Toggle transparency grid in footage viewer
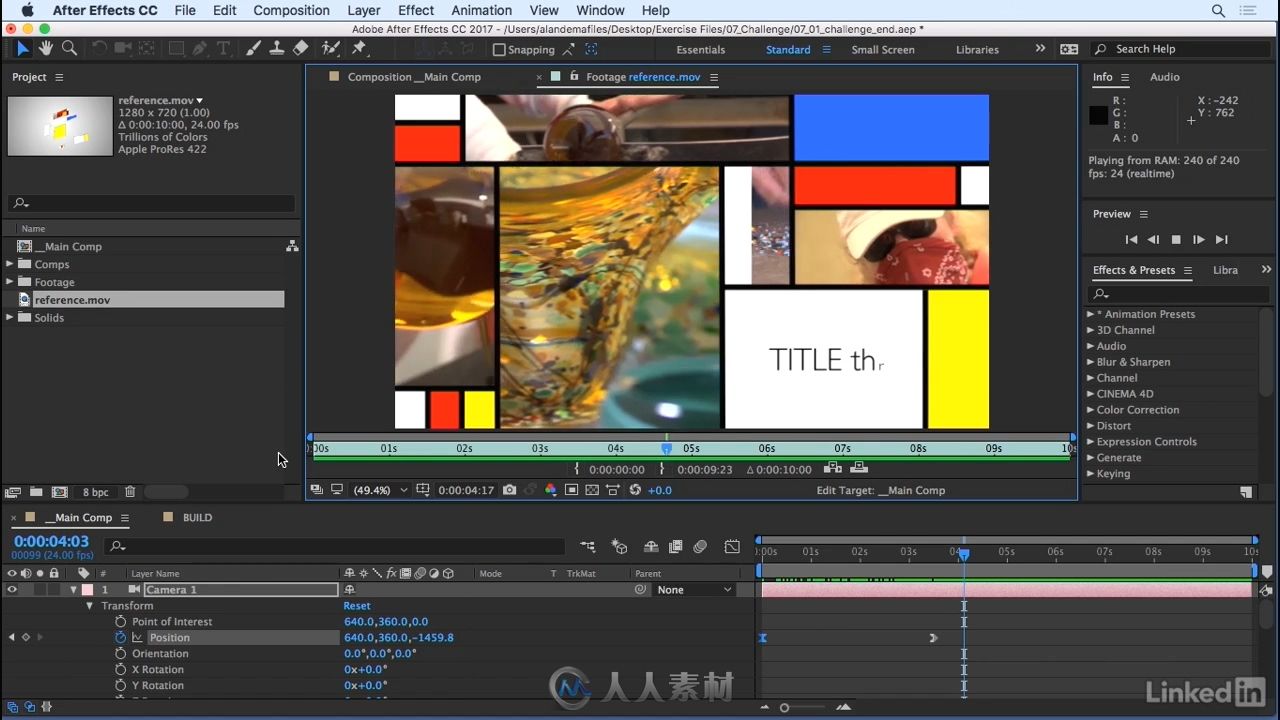The height and width of the screenshot is (720, 1280). pos(592,490)
